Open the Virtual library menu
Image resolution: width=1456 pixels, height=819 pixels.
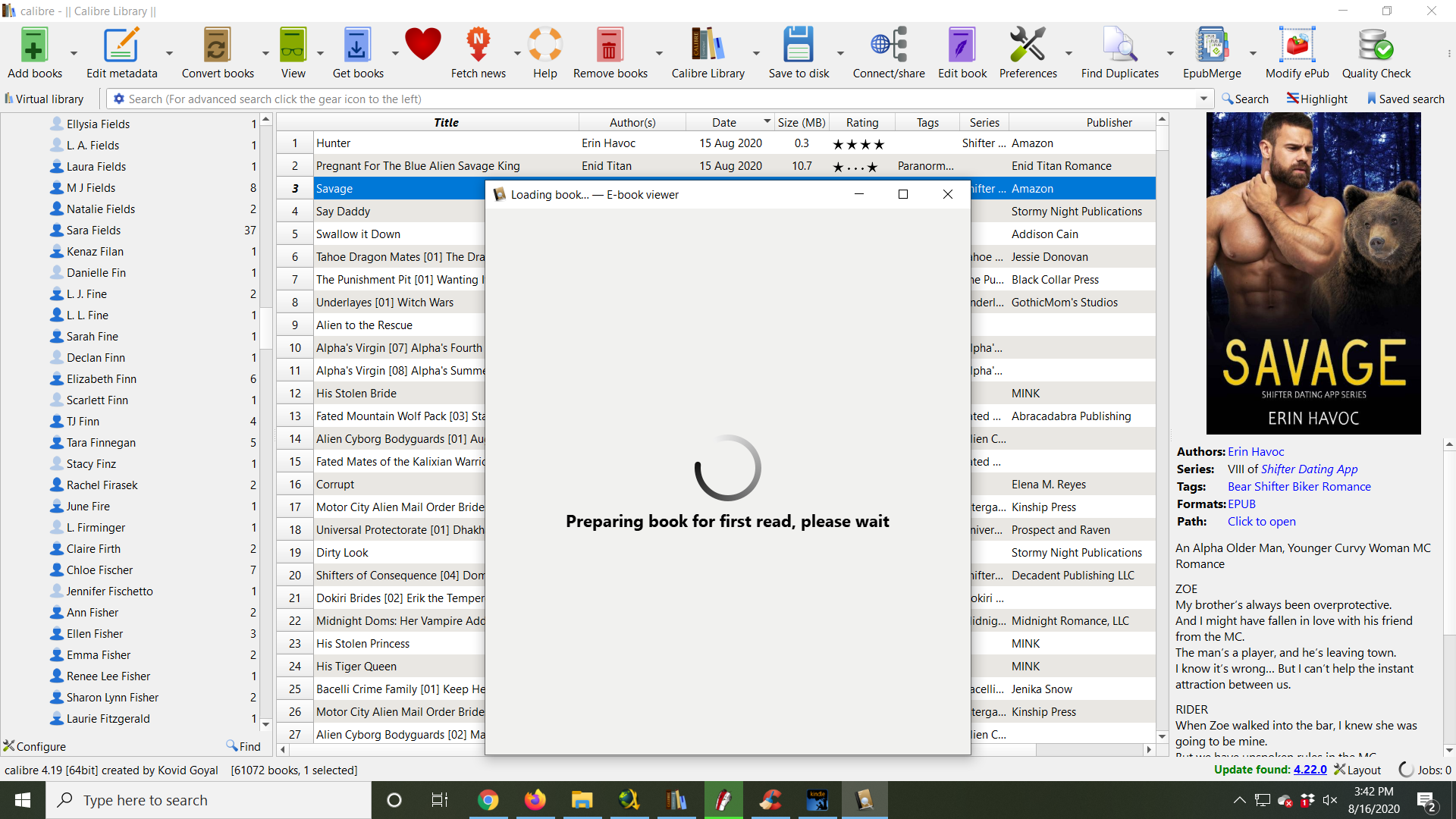tap(44, 99)
